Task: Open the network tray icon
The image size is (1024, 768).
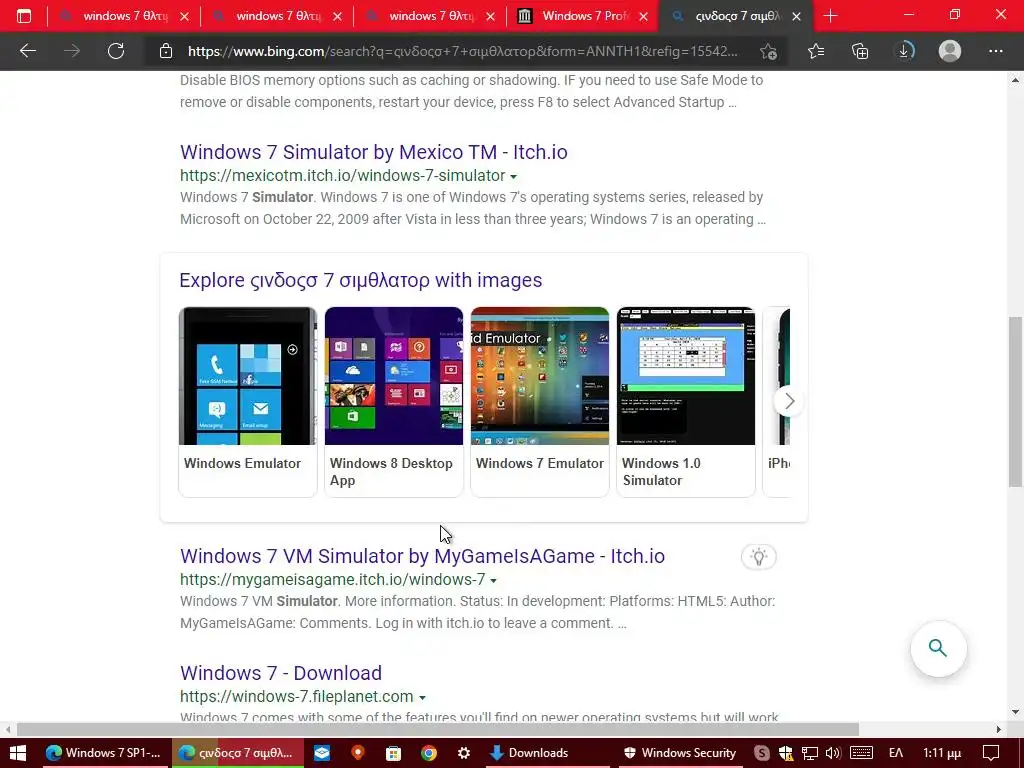Action: [x=810, y=753]
